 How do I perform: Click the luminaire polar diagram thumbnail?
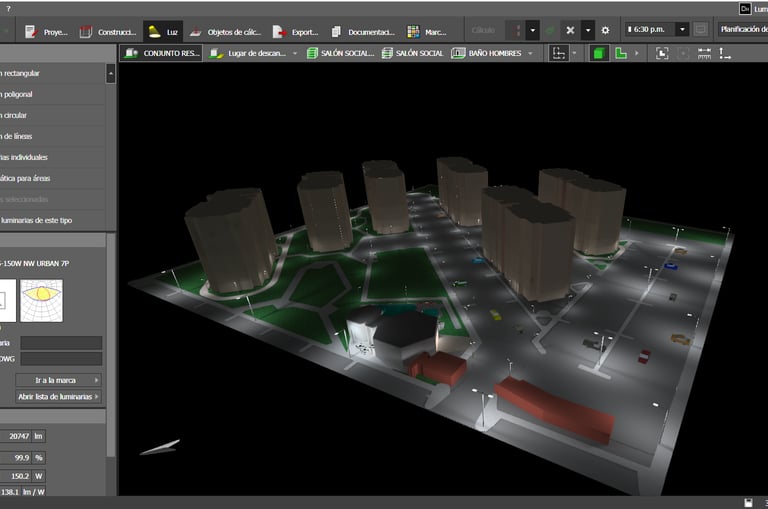coord(41,300)
